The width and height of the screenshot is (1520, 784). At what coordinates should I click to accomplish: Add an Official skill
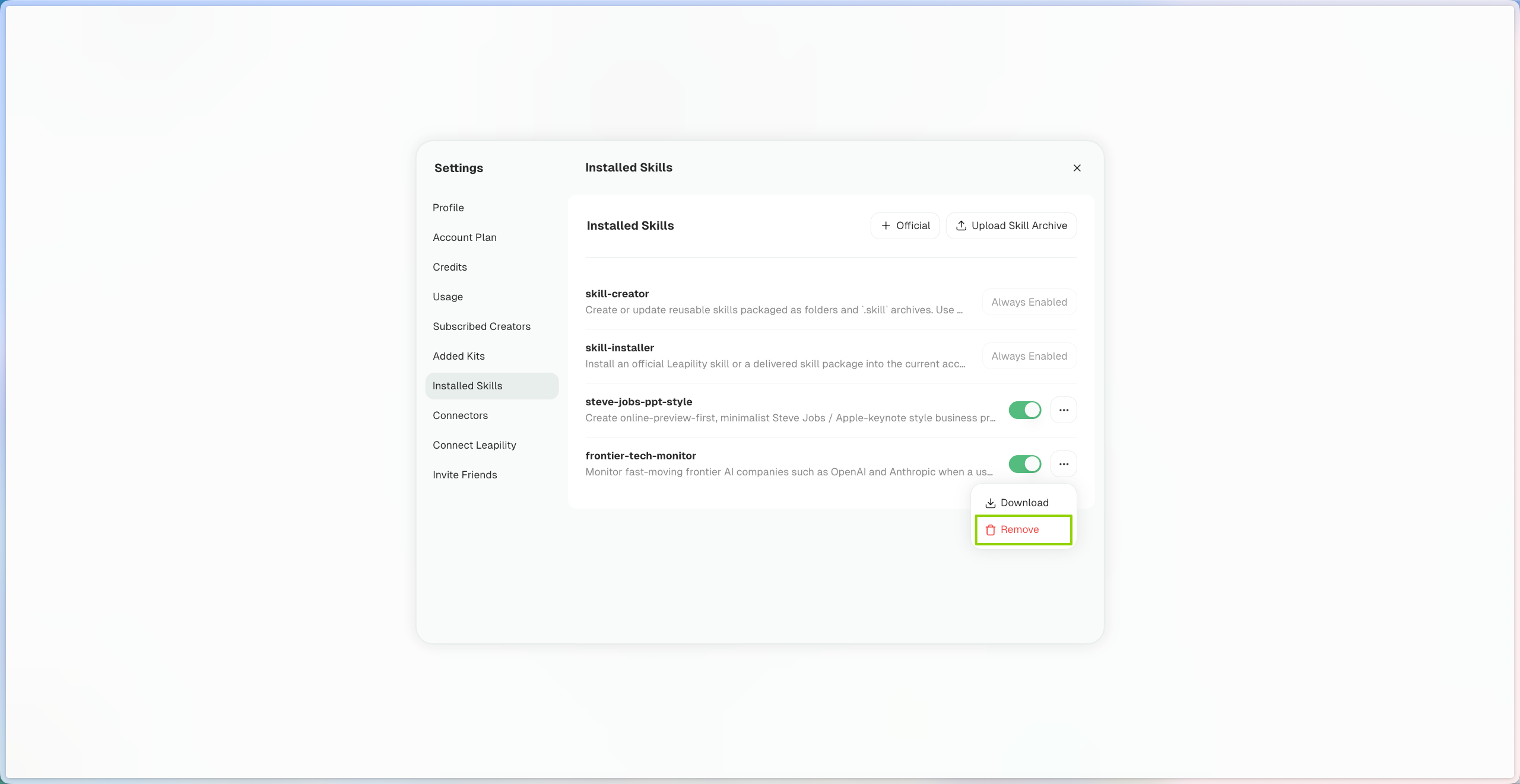click(905, 226)
